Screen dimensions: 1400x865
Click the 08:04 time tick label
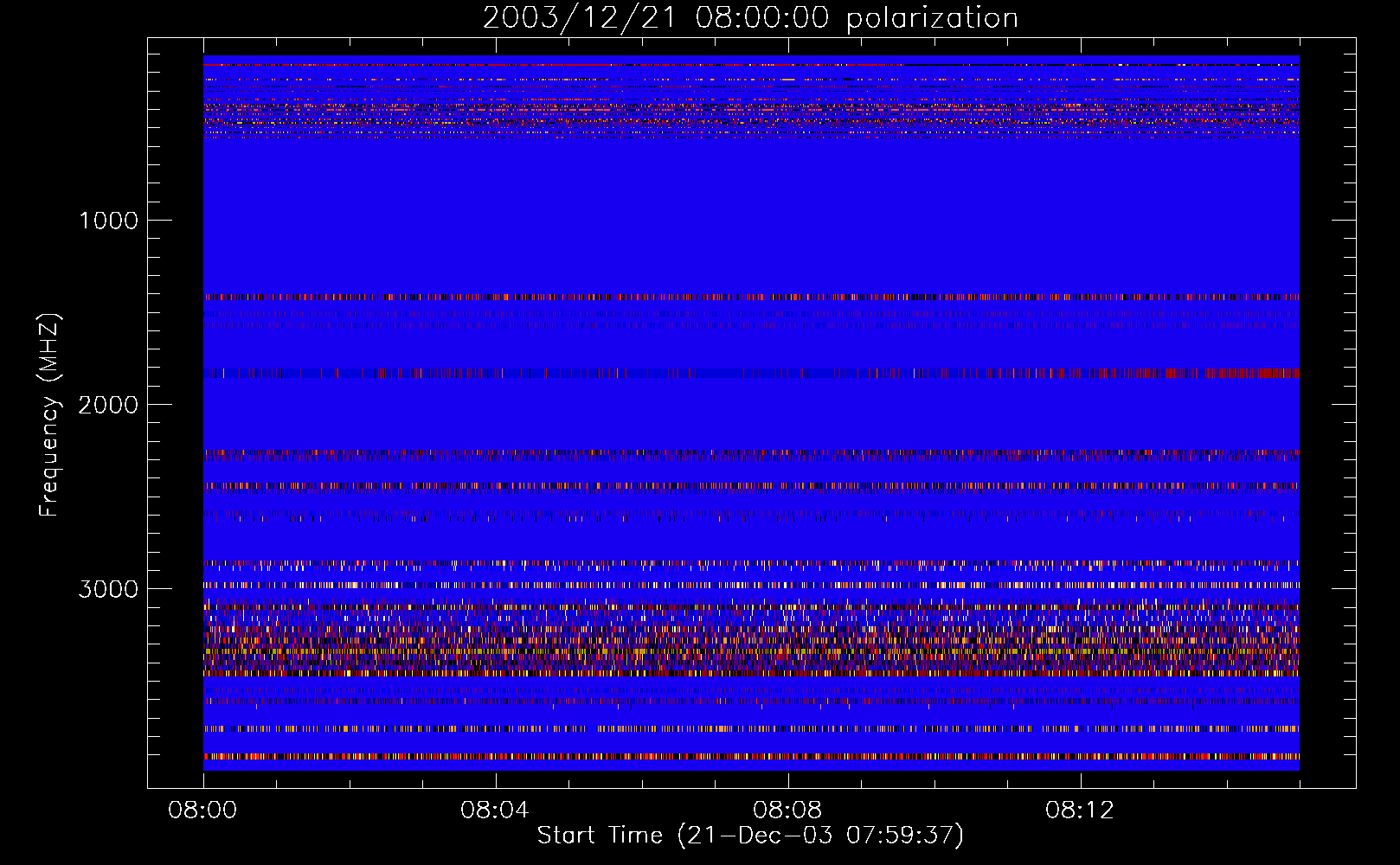point(495,811)
